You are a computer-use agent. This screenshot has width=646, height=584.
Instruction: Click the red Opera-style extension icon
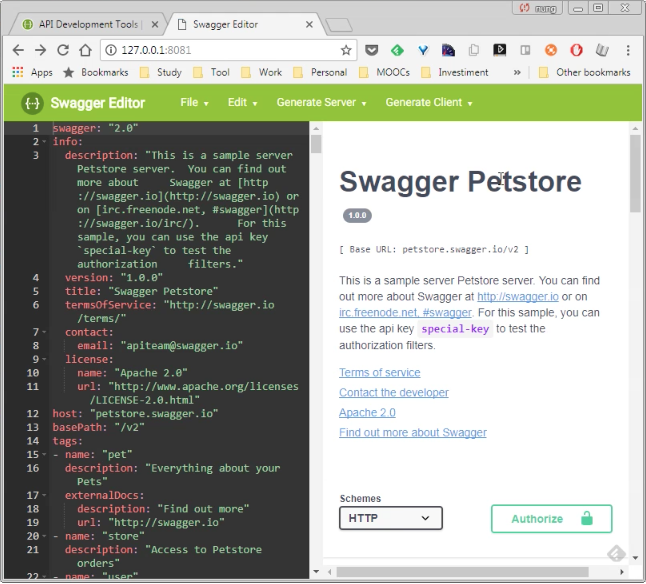click(x=576, y=50)
